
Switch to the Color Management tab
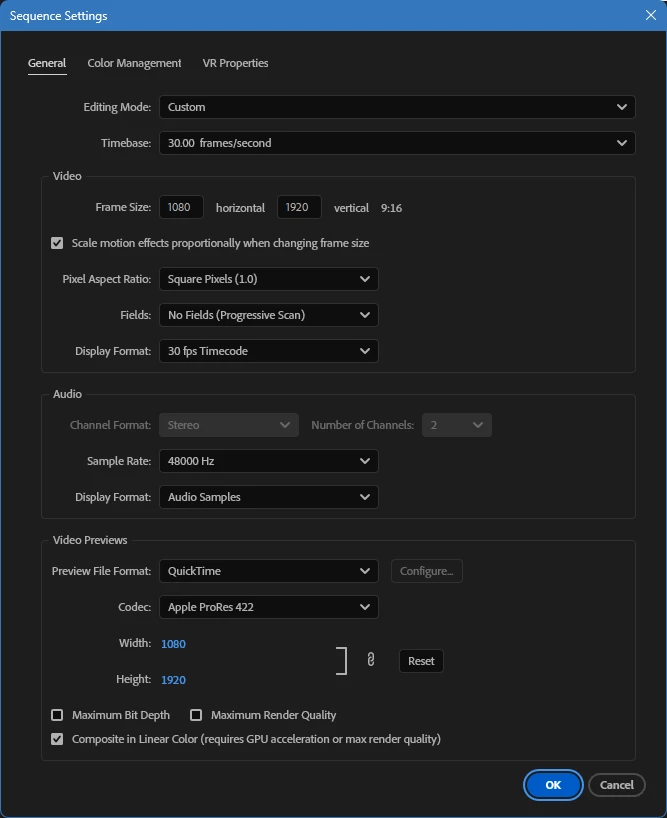pyautogui.click(x=134, y=63)
